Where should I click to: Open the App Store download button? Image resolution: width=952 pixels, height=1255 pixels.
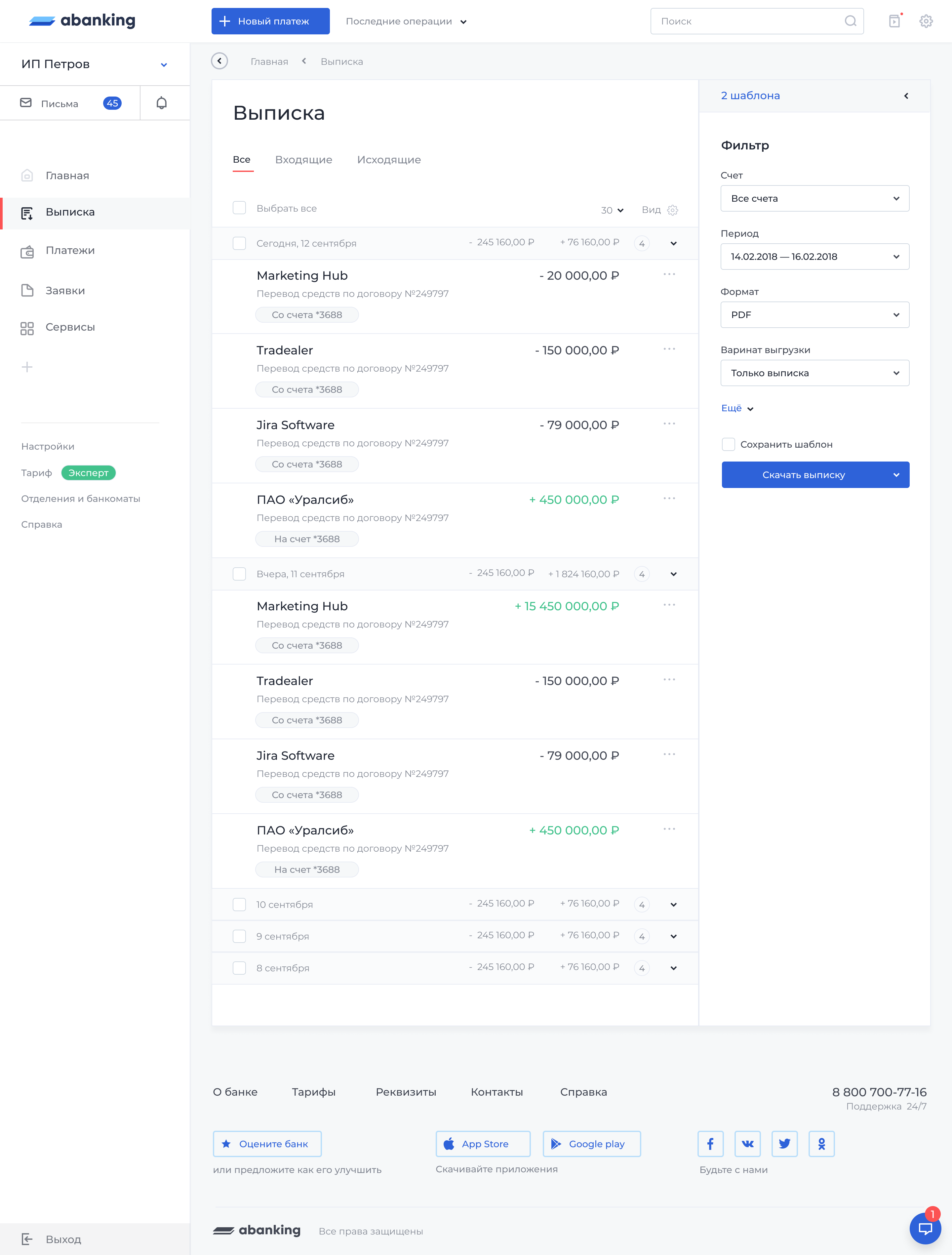tap(483, 1144)
